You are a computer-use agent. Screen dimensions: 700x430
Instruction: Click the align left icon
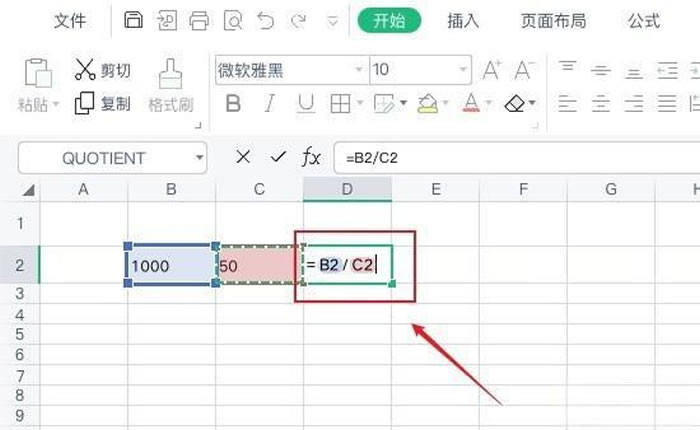point(567,104)
